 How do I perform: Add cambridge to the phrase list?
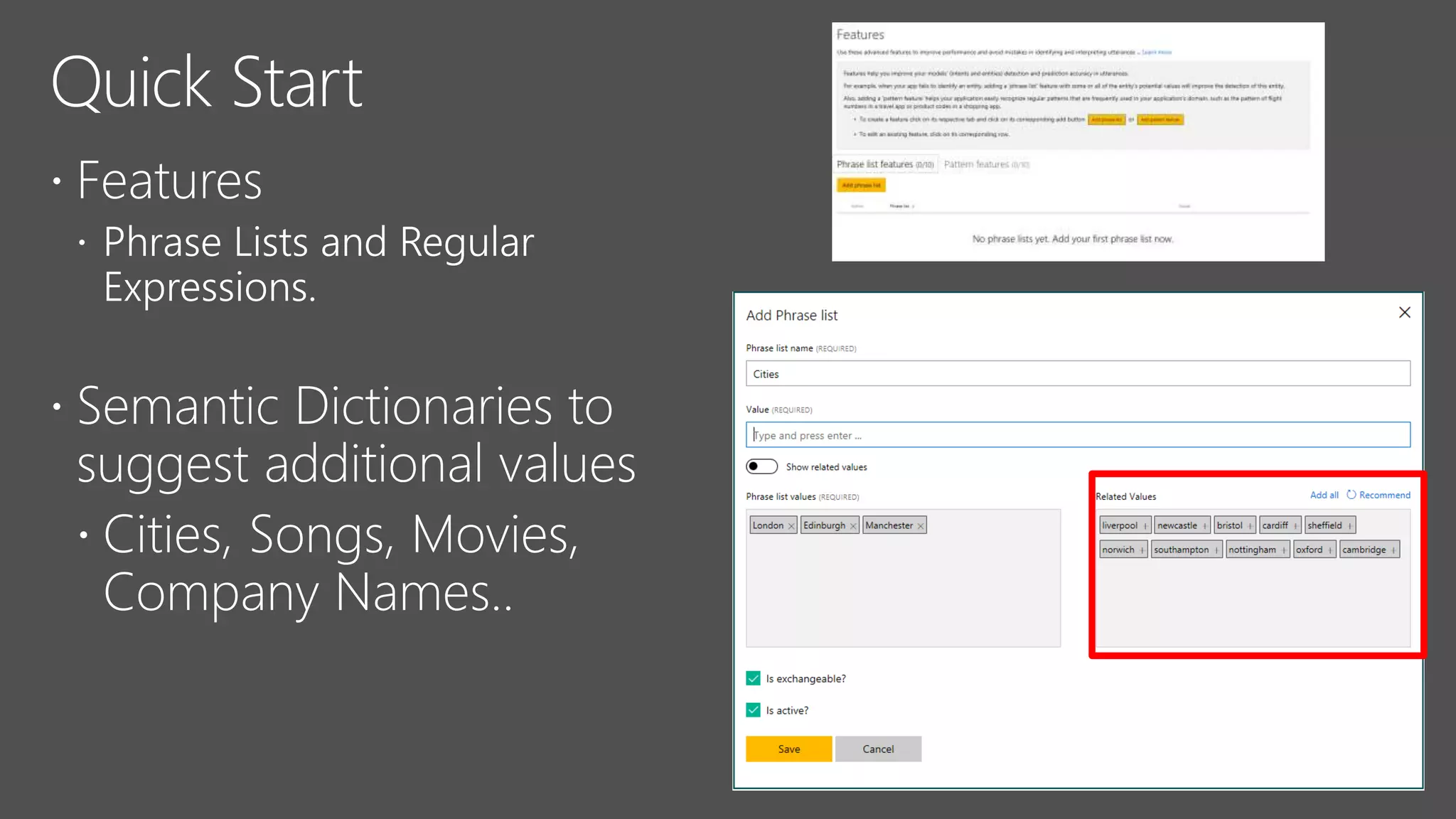click(x=1393, y=550)
